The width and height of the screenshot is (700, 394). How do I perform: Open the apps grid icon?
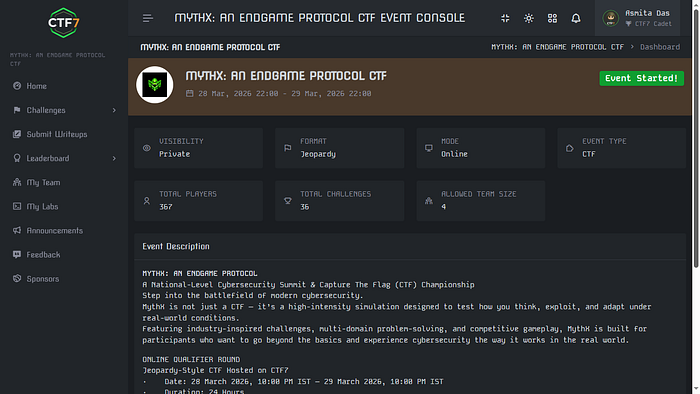click(552, 18)
